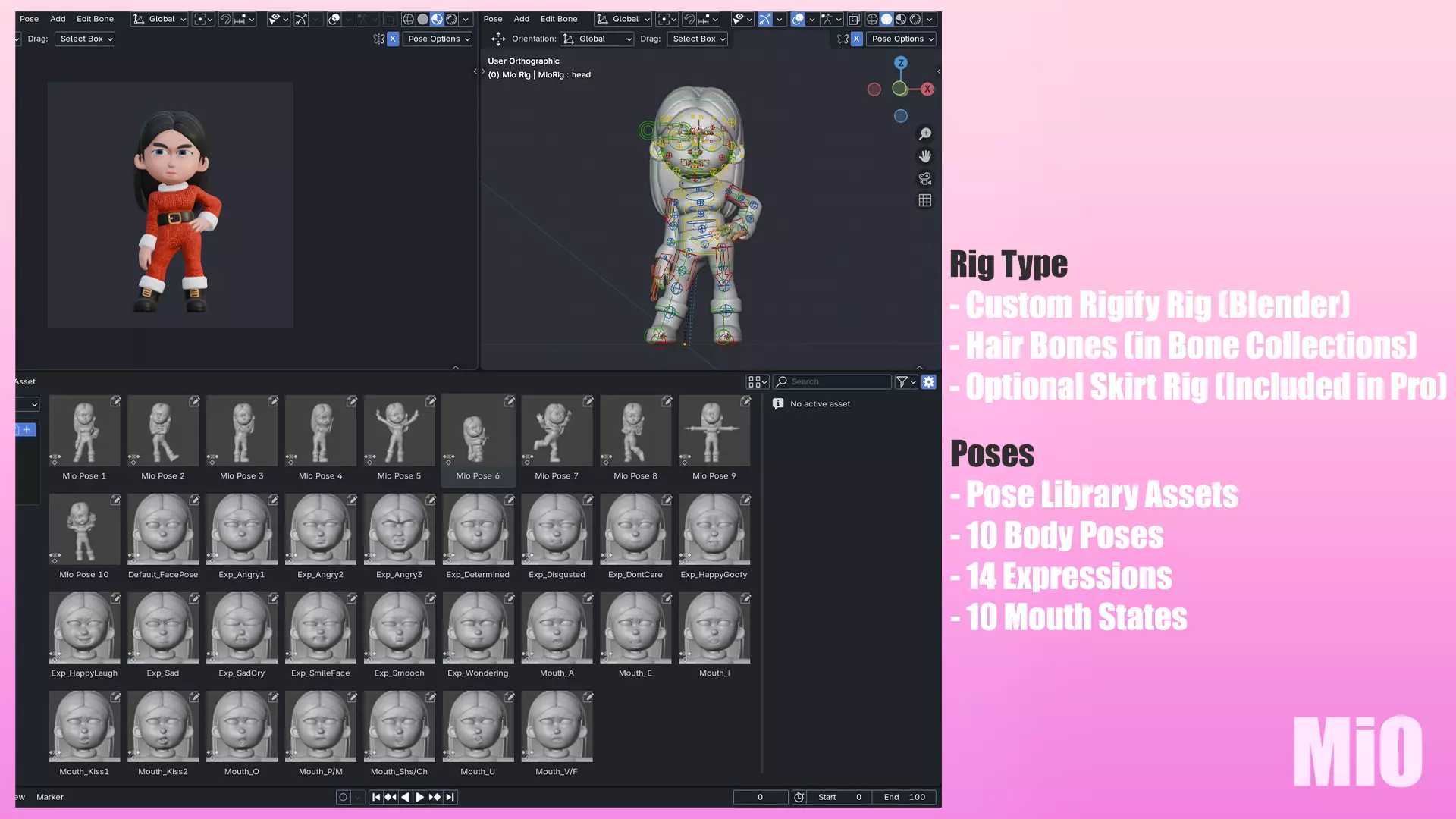Expand Pose Options in left viewport
The height and width of the screenshot is (819, 1456).
438,39
